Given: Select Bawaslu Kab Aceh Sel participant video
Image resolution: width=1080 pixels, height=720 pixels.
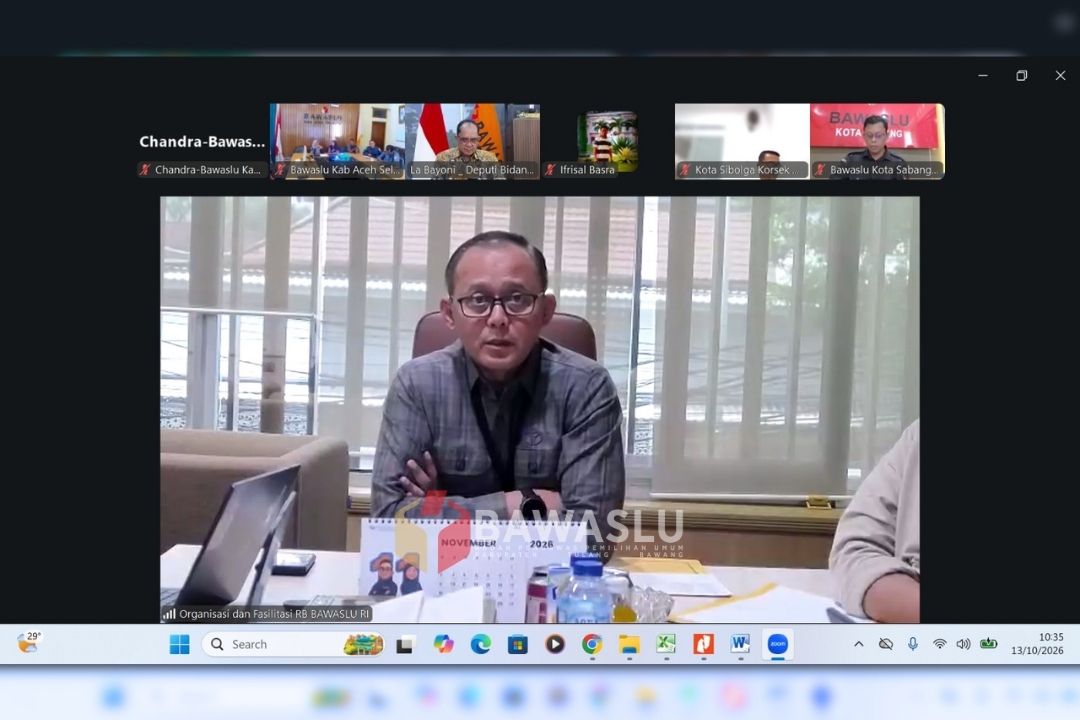Looking at the screenshot, I should 338,142.
